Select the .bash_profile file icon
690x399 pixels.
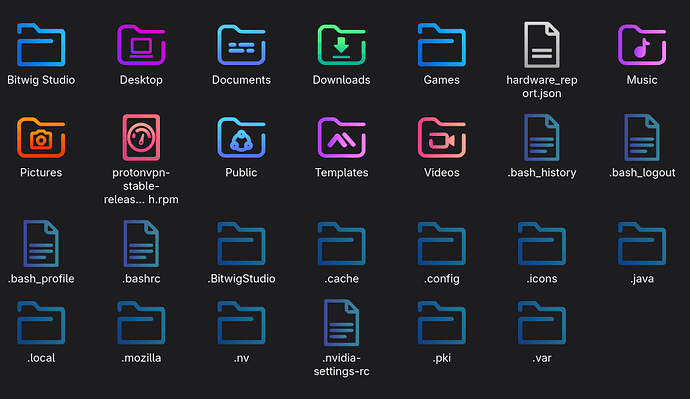41,243
